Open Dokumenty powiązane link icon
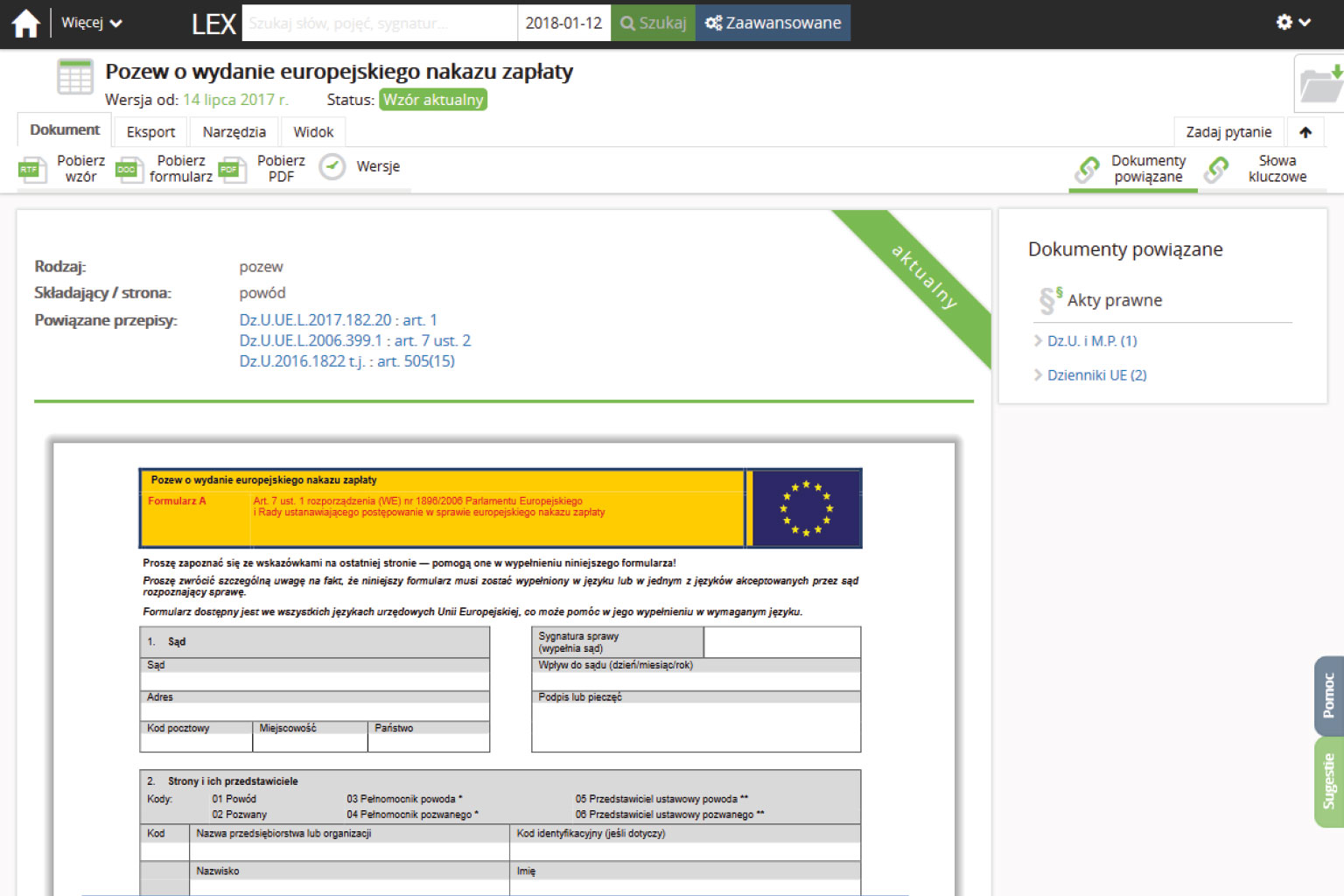1344x896 pixels. coord(1088,169)
